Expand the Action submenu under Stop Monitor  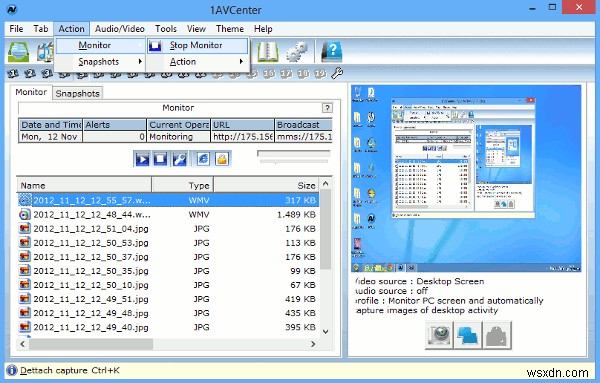click(x=198, y=62)
